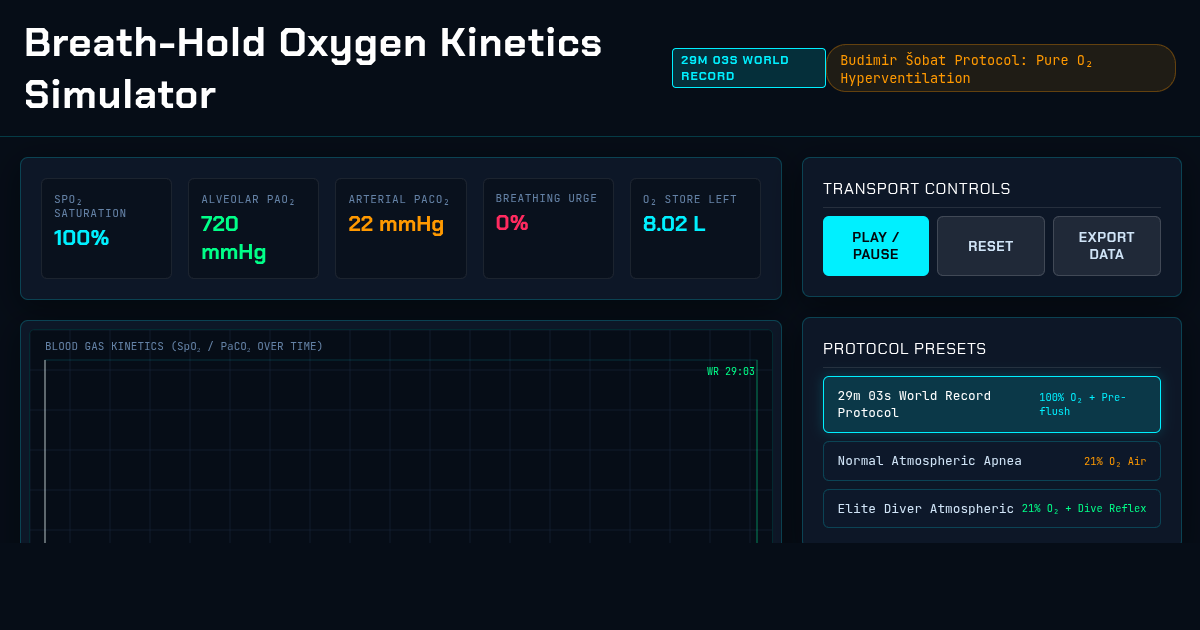Click the Protocol Presets heading
This screenshot has height=630, width=1200.
click(905, 349)
